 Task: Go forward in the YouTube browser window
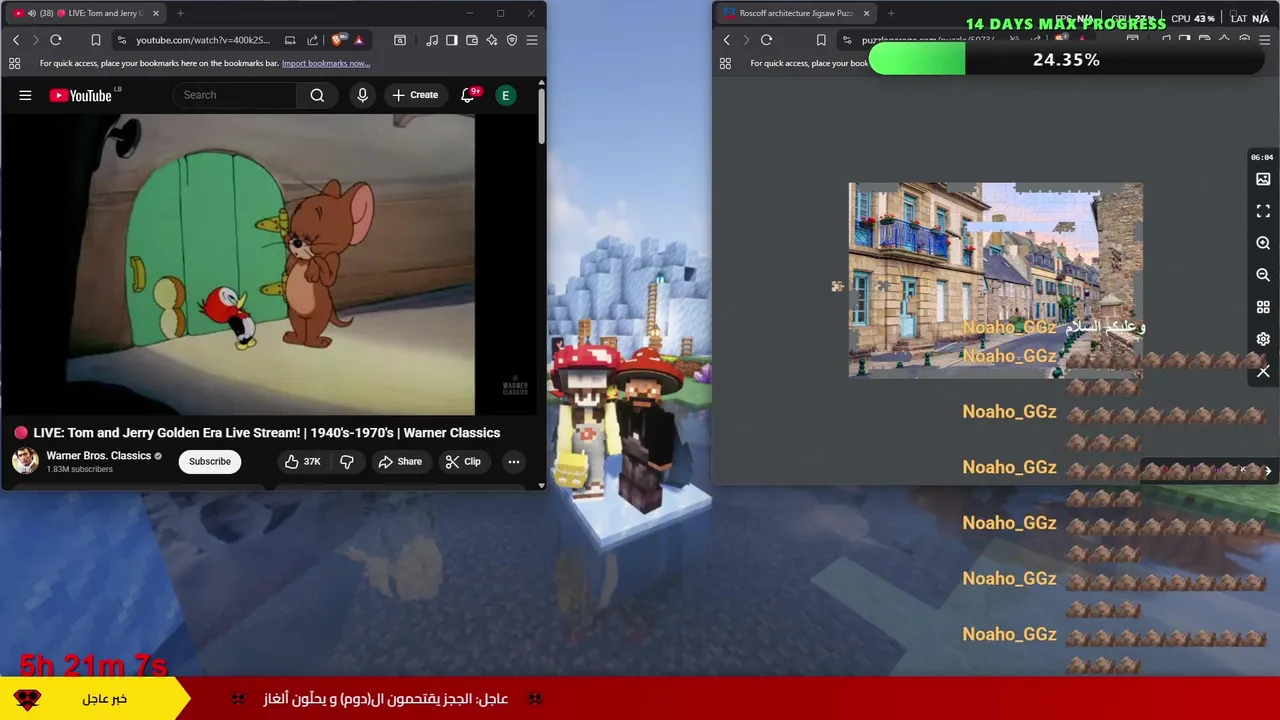tap(35, 40)
